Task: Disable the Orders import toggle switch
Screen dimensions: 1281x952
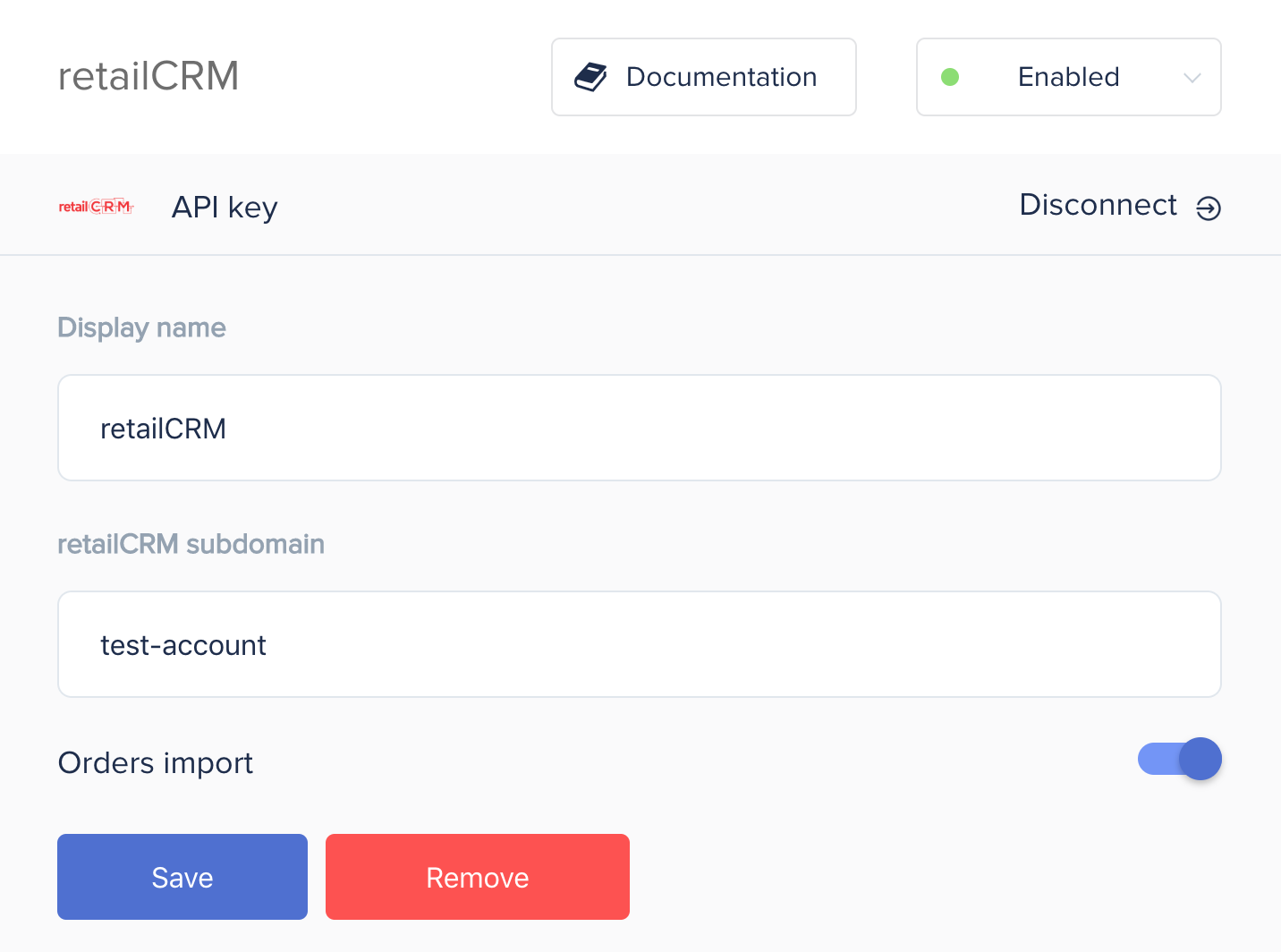Action: 1179,759
